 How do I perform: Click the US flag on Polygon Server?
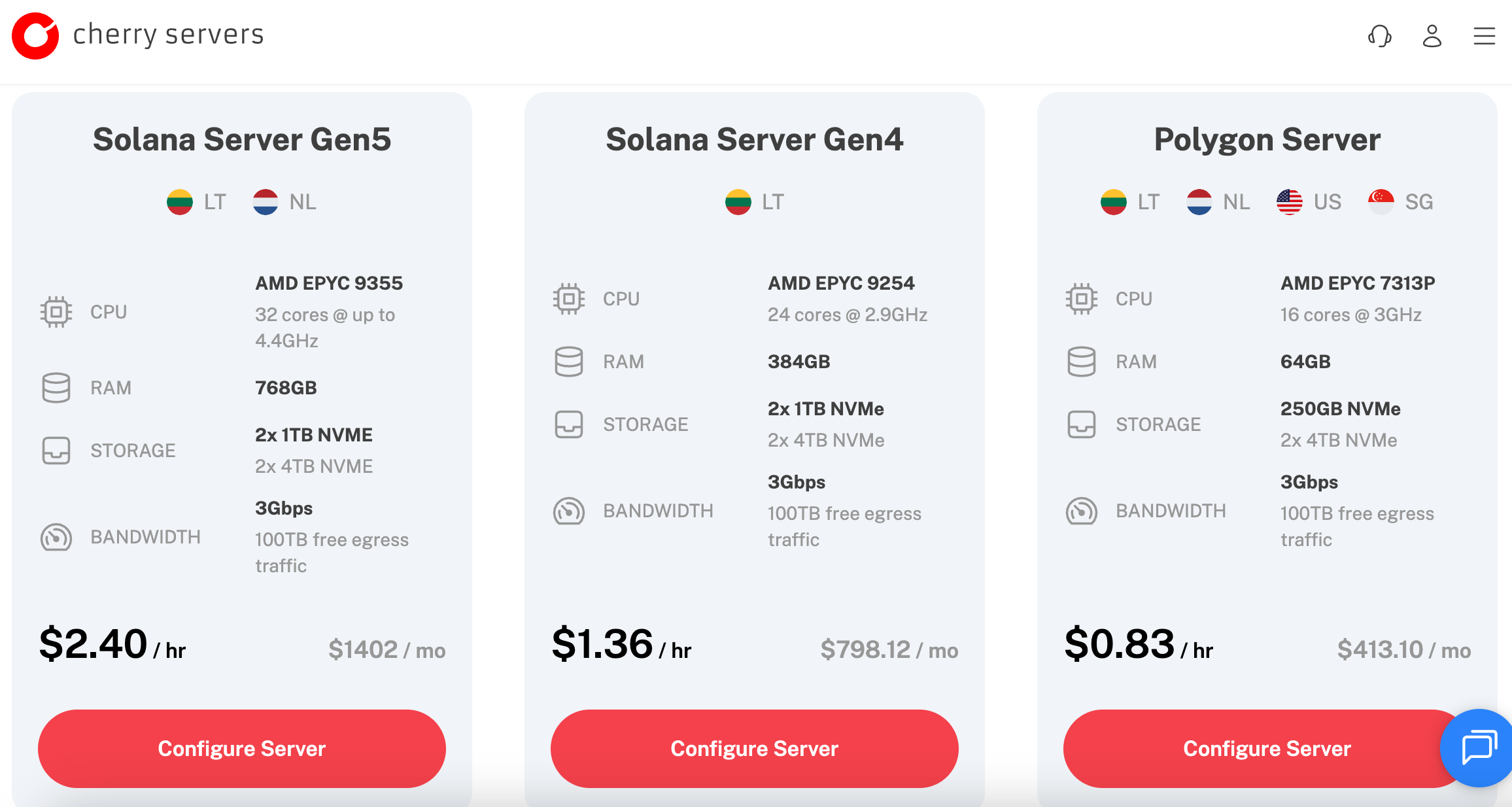[x=1290, y=202]
